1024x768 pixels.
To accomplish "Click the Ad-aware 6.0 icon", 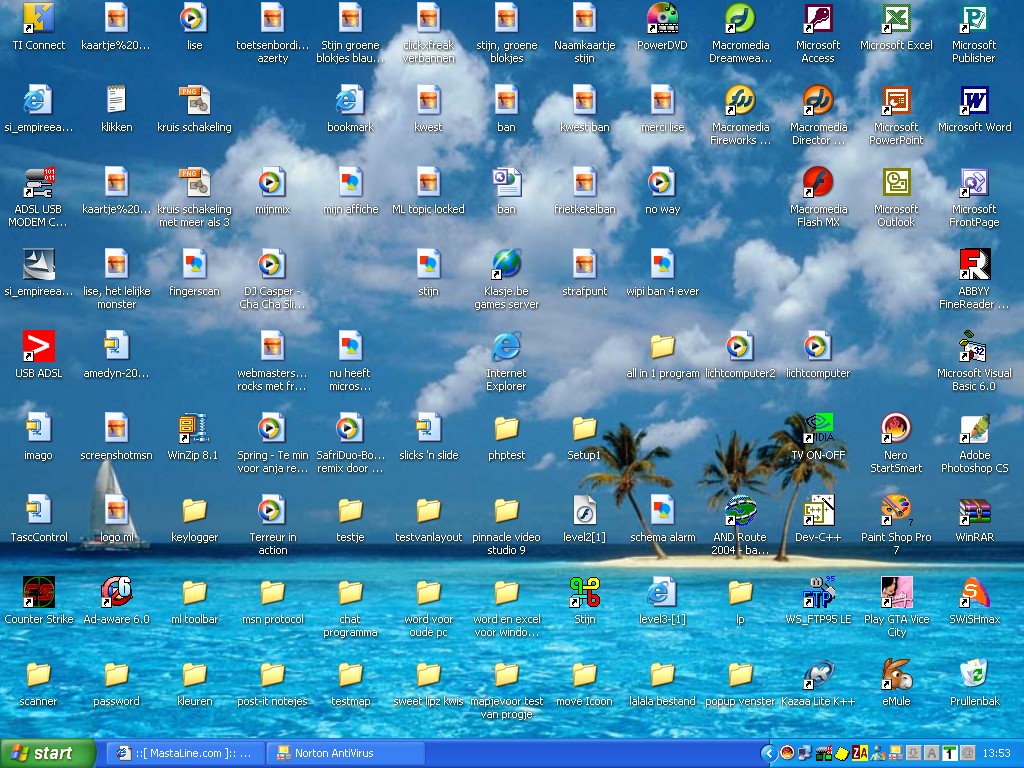I will 116,593.
